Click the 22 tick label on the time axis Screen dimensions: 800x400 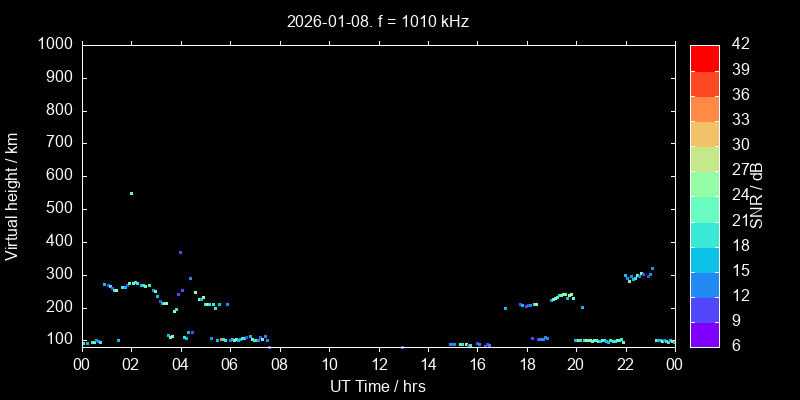(x=625, y=365)
